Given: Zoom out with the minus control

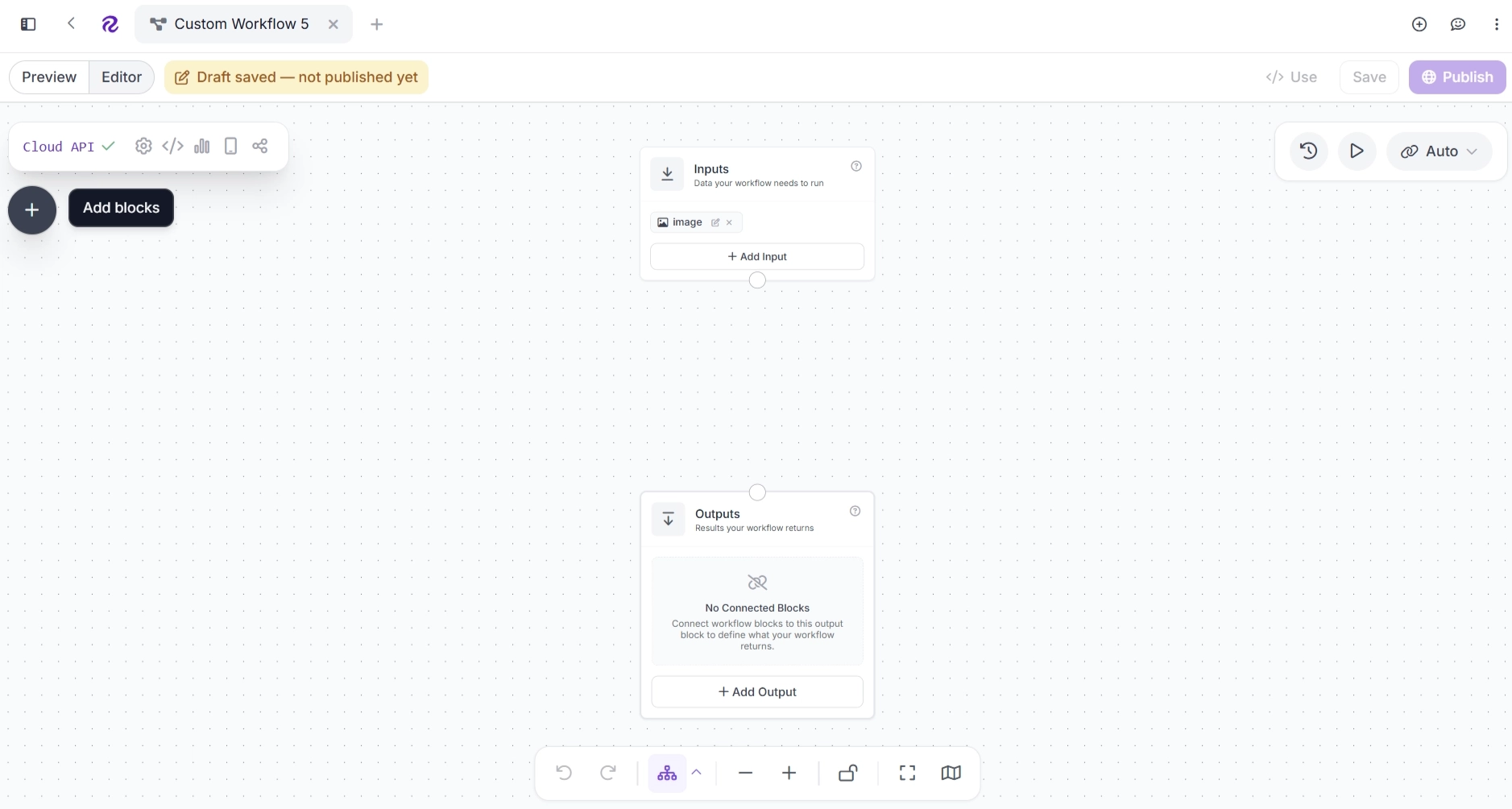Looking at the screenshot, I should (x=746, y=774).
